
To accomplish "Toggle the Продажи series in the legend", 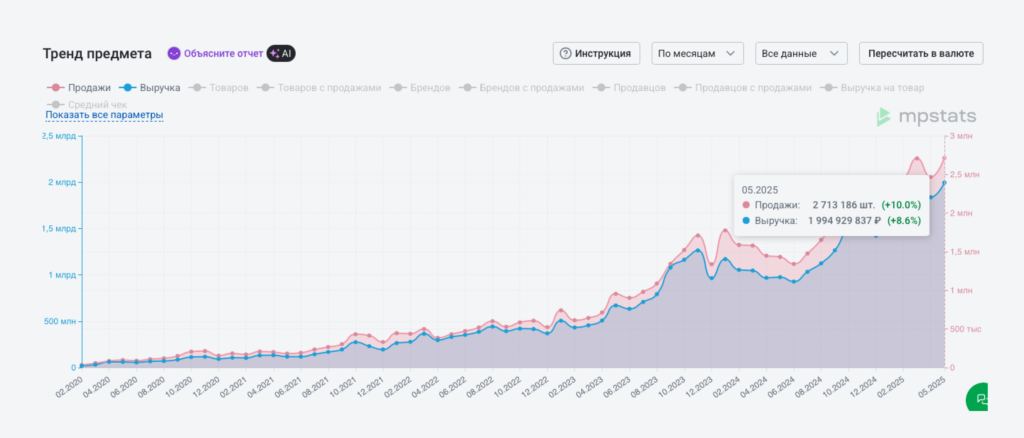I will coord(81,88).
